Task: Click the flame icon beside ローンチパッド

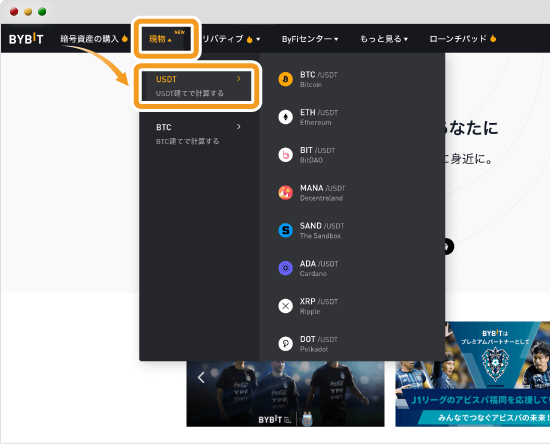Action: pos(493,38)
